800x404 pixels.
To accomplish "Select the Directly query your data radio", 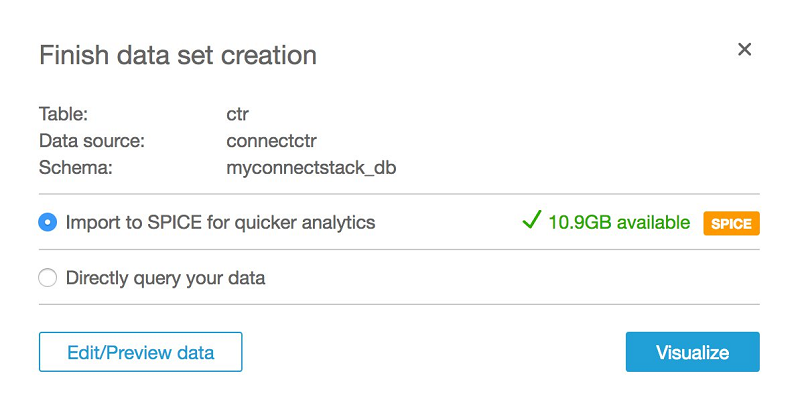I will point(47,277).
